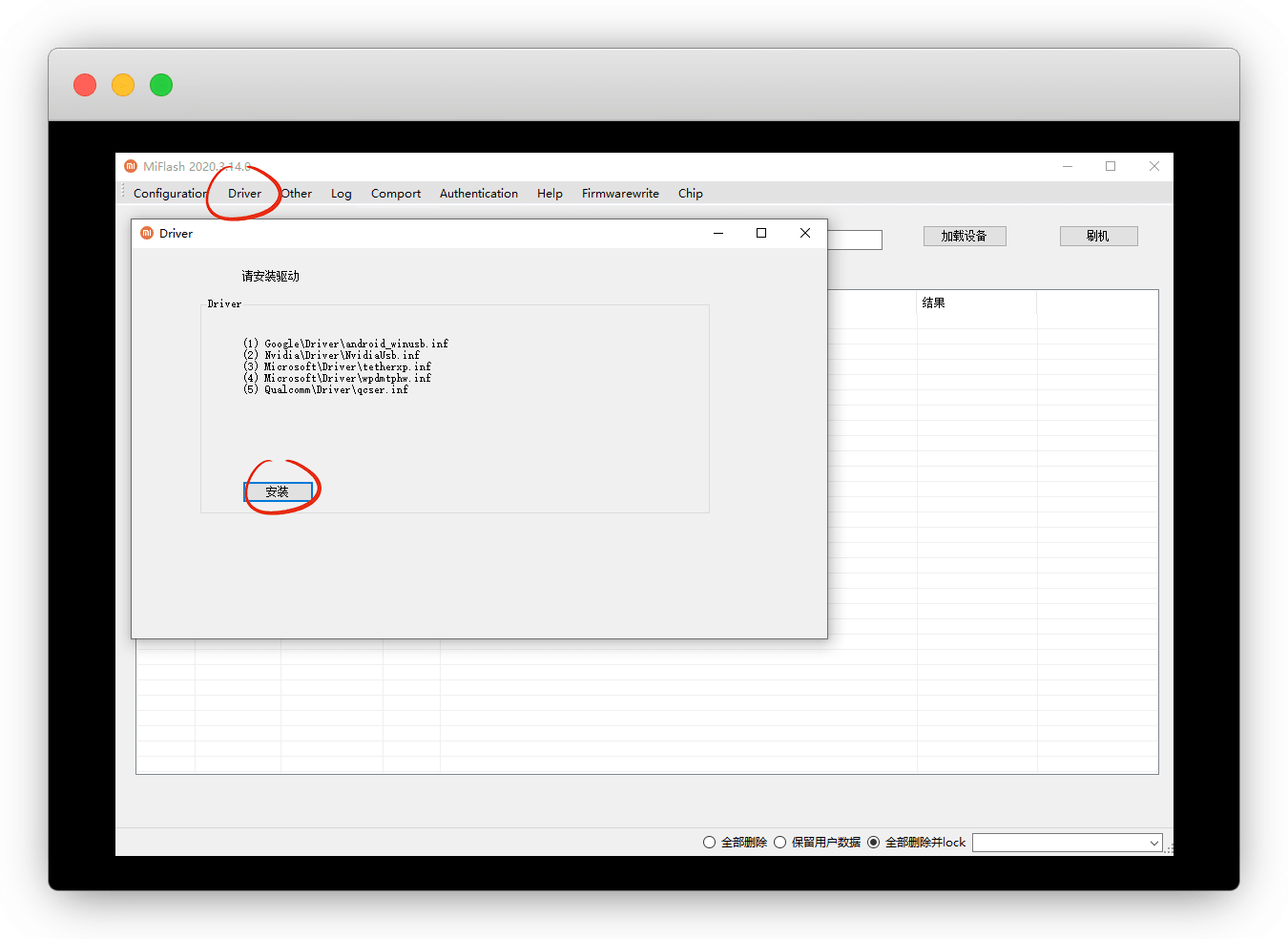Click the MiFlash logo in title bar
The image size is (1288, 939).
pyautogui.click(x=131, y=166)
